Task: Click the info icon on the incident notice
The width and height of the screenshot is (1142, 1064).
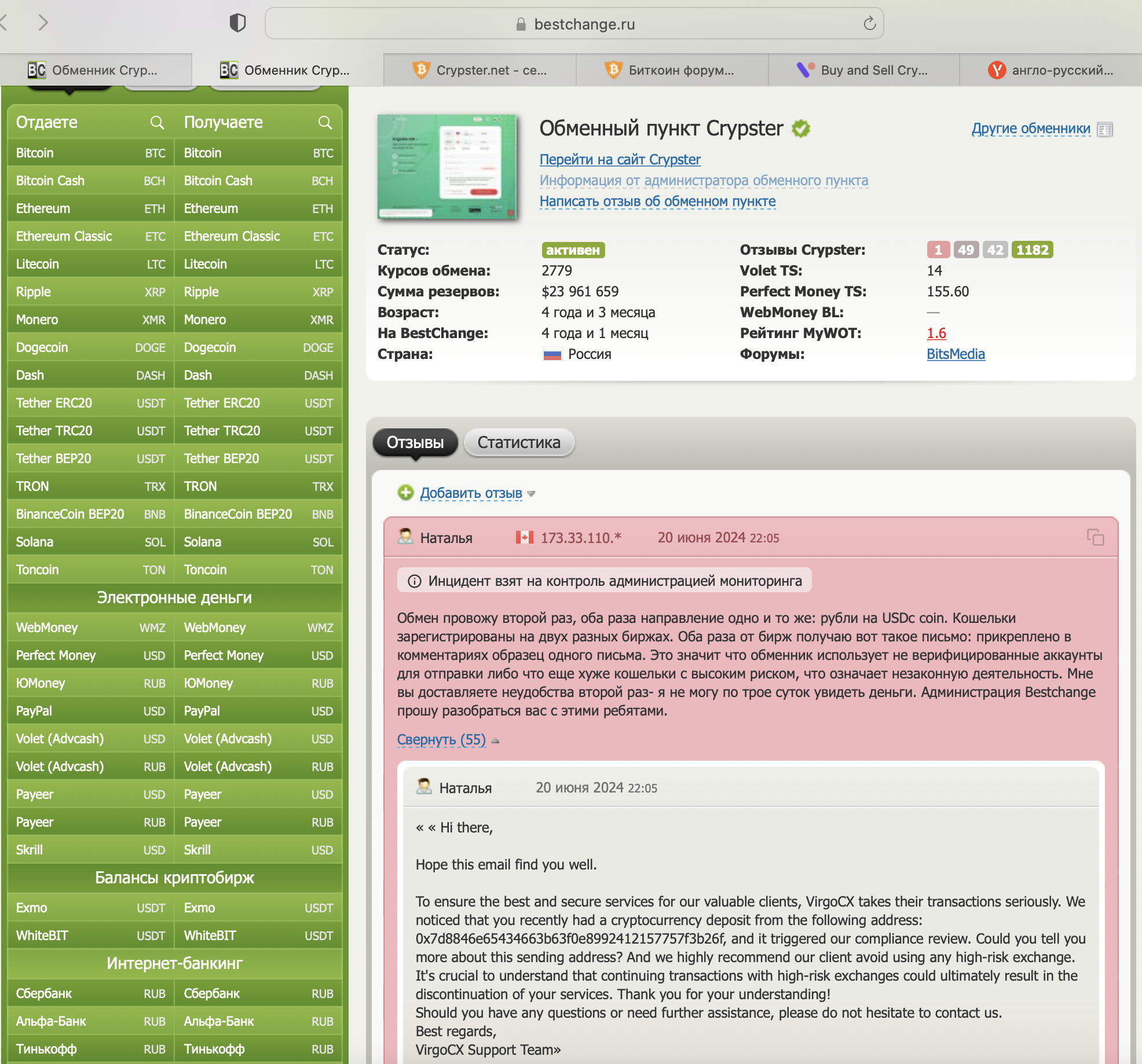Action: [414, 581]
